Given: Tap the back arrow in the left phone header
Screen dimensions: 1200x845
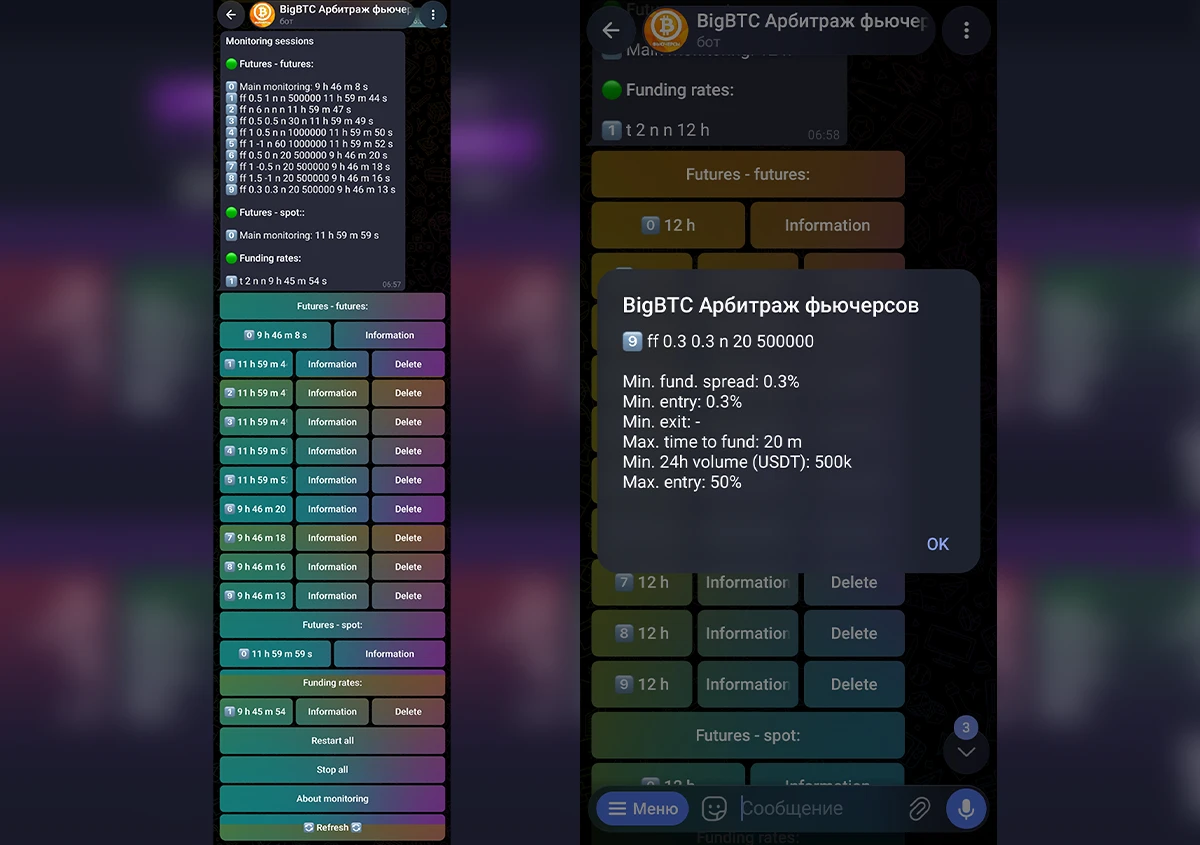Looking at the screenshot, I should click(231, 14).
